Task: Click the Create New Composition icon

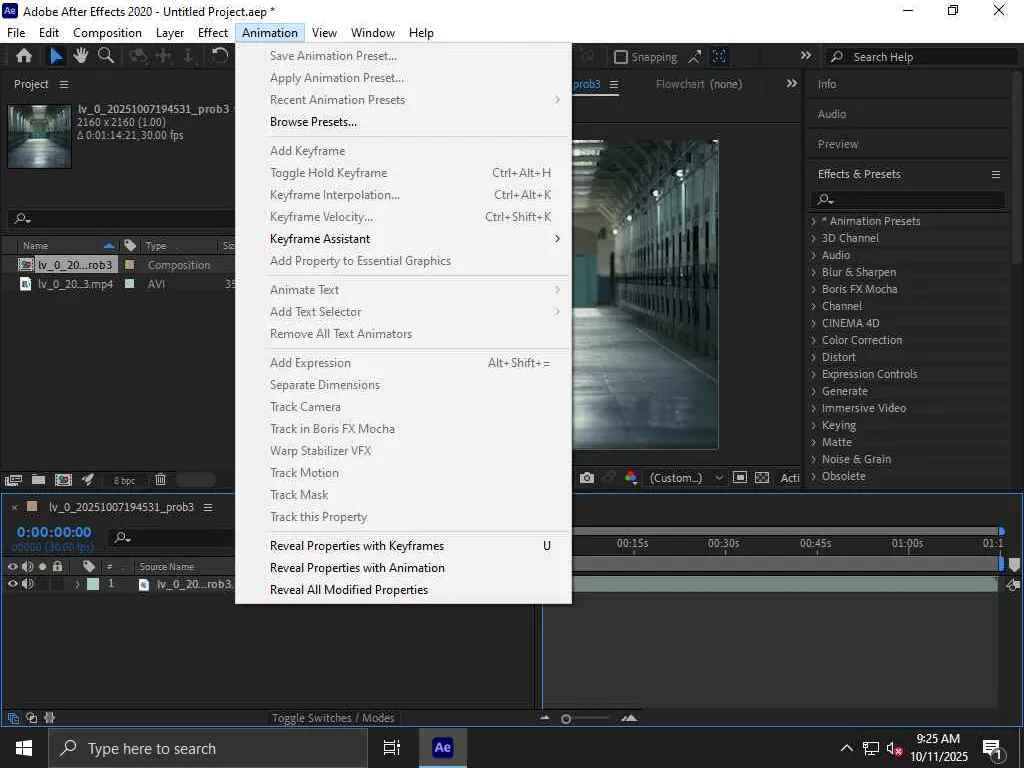Action: pos(63,480)
